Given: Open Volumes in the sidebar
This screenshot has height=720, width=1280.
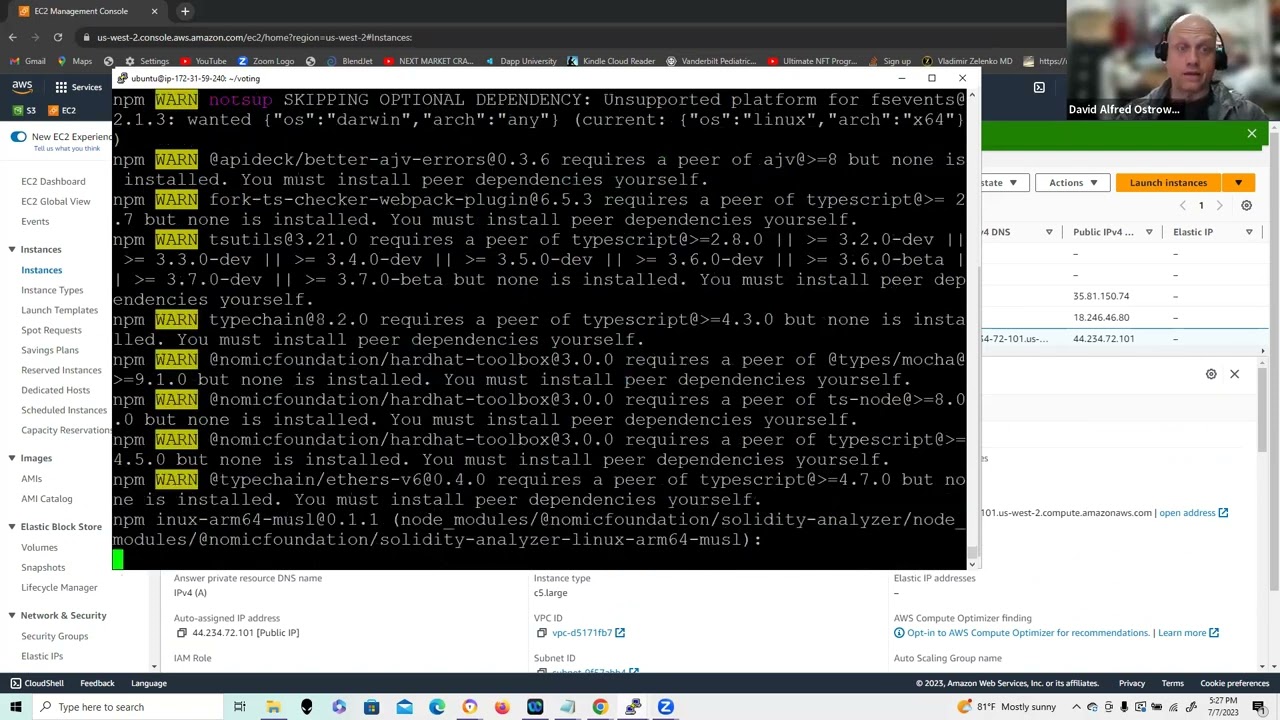Looking at the screenshot, I should click(39, 547).
